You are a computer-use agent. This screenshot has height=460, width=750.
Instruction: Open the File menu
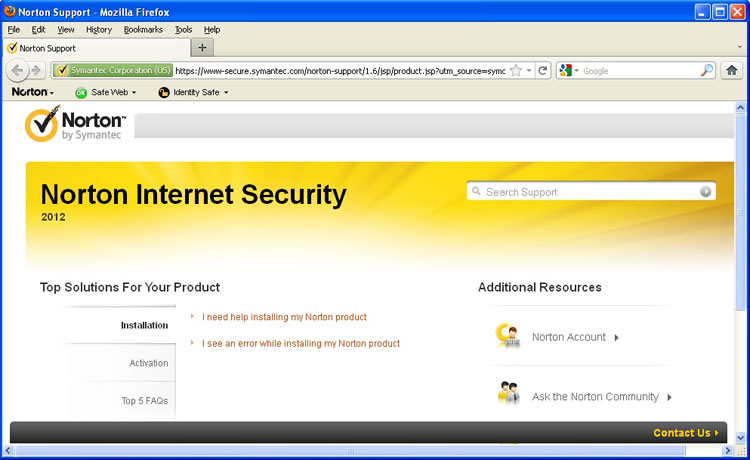(x=13, y=30)
